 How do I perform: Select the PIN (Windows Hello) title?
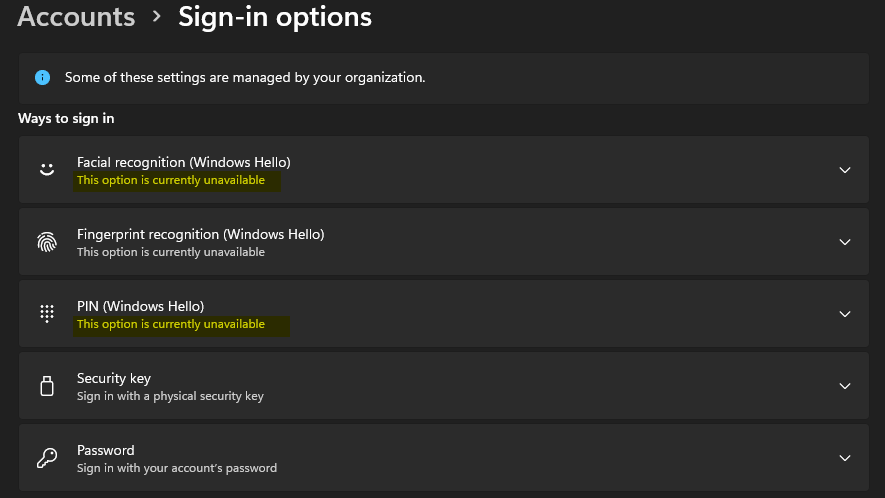click(140, 306)
